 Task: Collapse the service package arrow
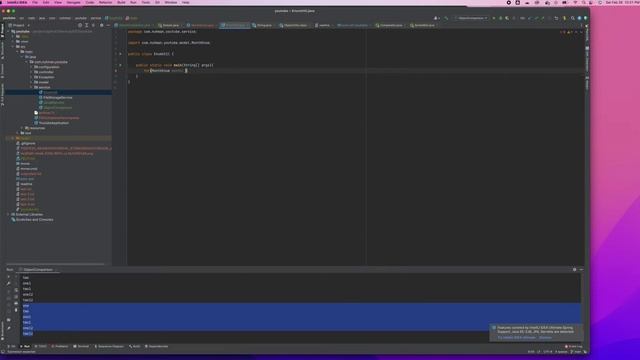pos(31,87)
